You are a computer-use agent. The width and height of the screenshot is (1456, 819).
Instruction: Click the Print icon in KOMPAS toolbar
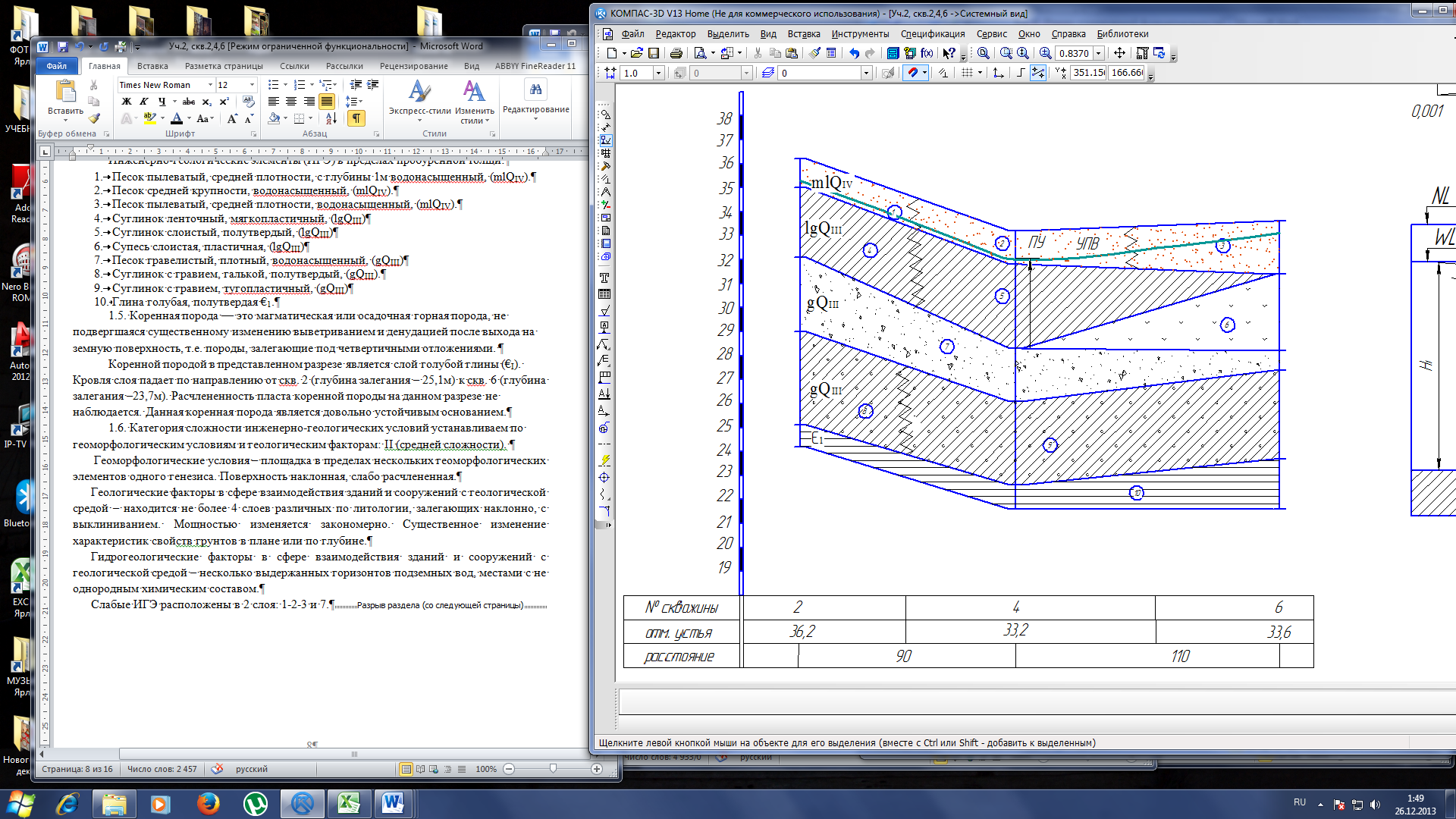[x=676, y=53]
